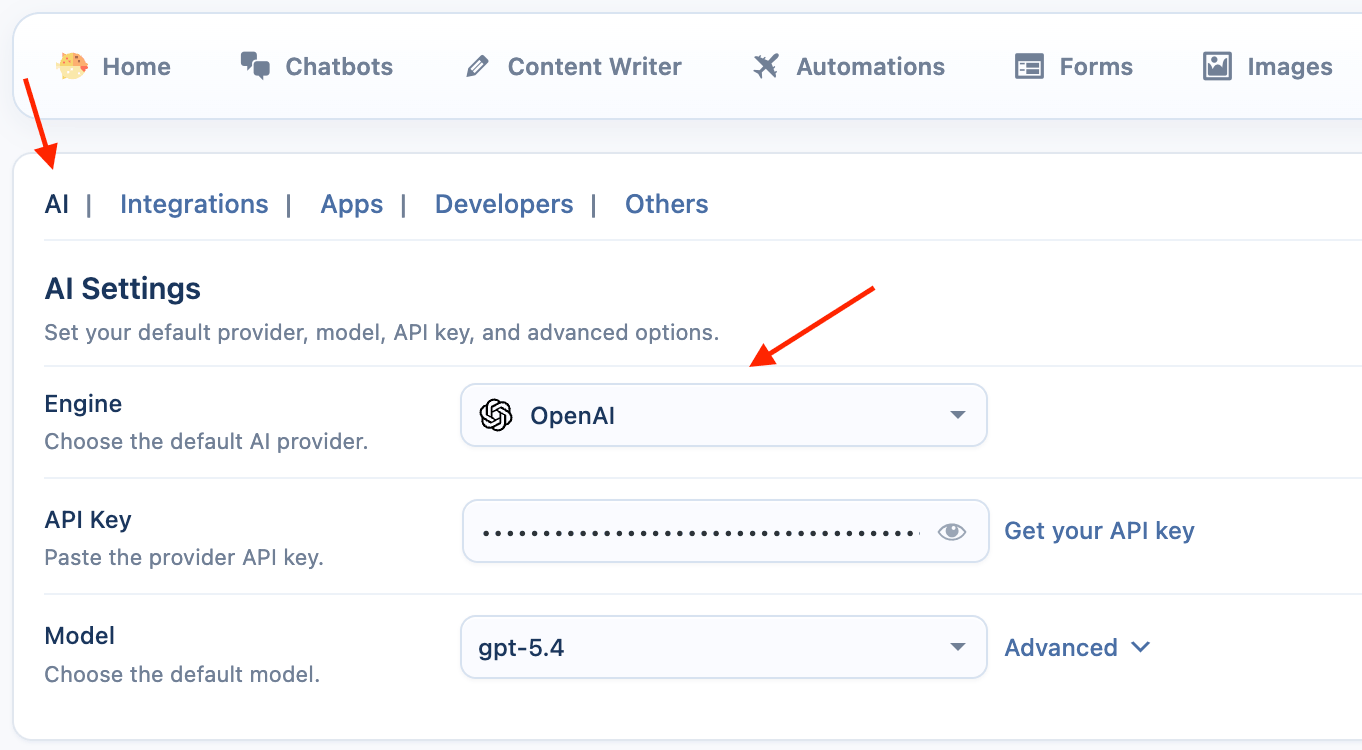This screenshot has height=750, width=1362.
Task: Follow the Get your API key link
Action: coord(1099,531)
